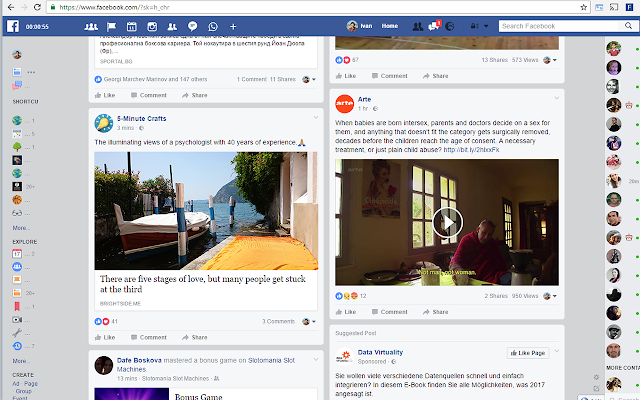The width and height of the screenshot is (640, 400).
Task: Go back in browser history
Action: [11, 7]
